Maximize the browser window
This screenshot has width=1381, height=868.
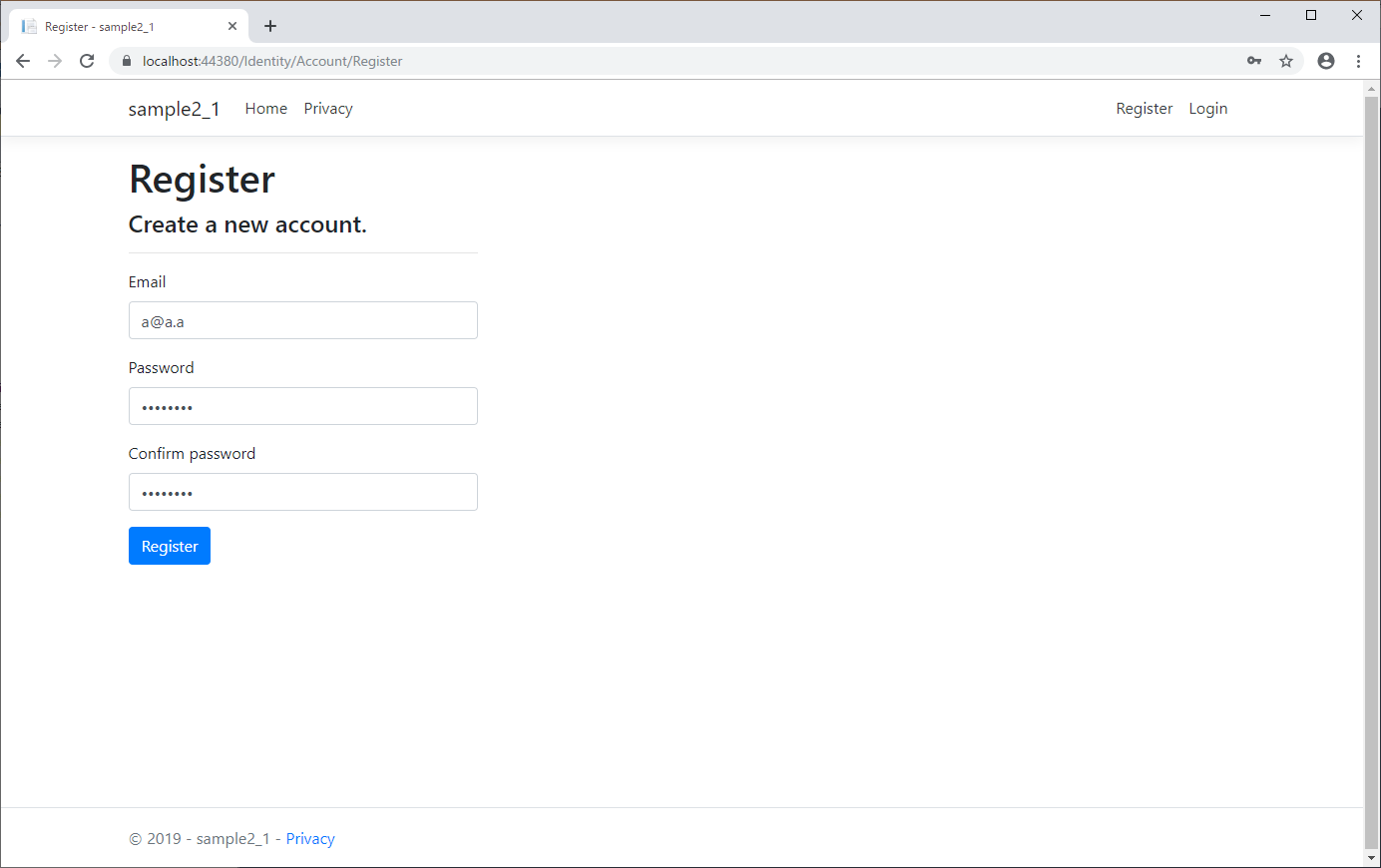point(1311,15)
